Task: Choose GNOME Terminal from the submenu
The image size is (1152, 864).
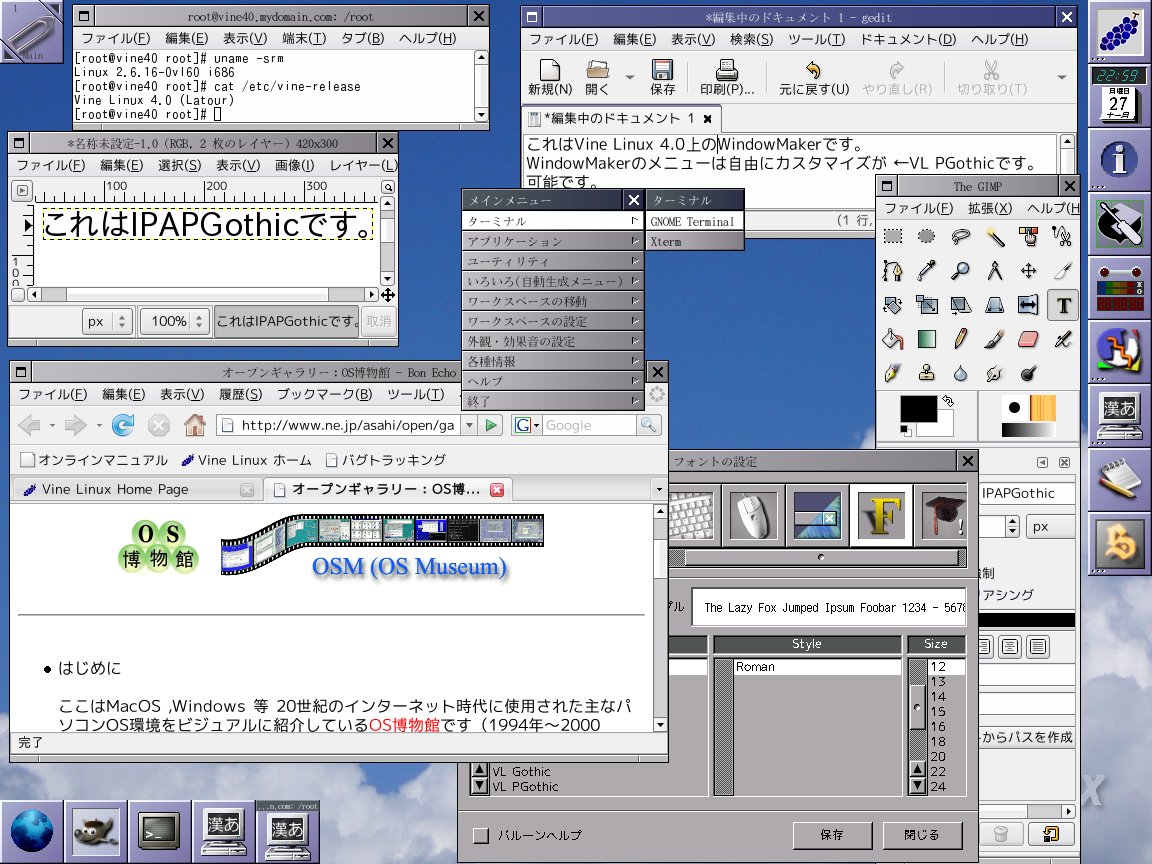Action: pyautogui.click(x=695, y=221)
